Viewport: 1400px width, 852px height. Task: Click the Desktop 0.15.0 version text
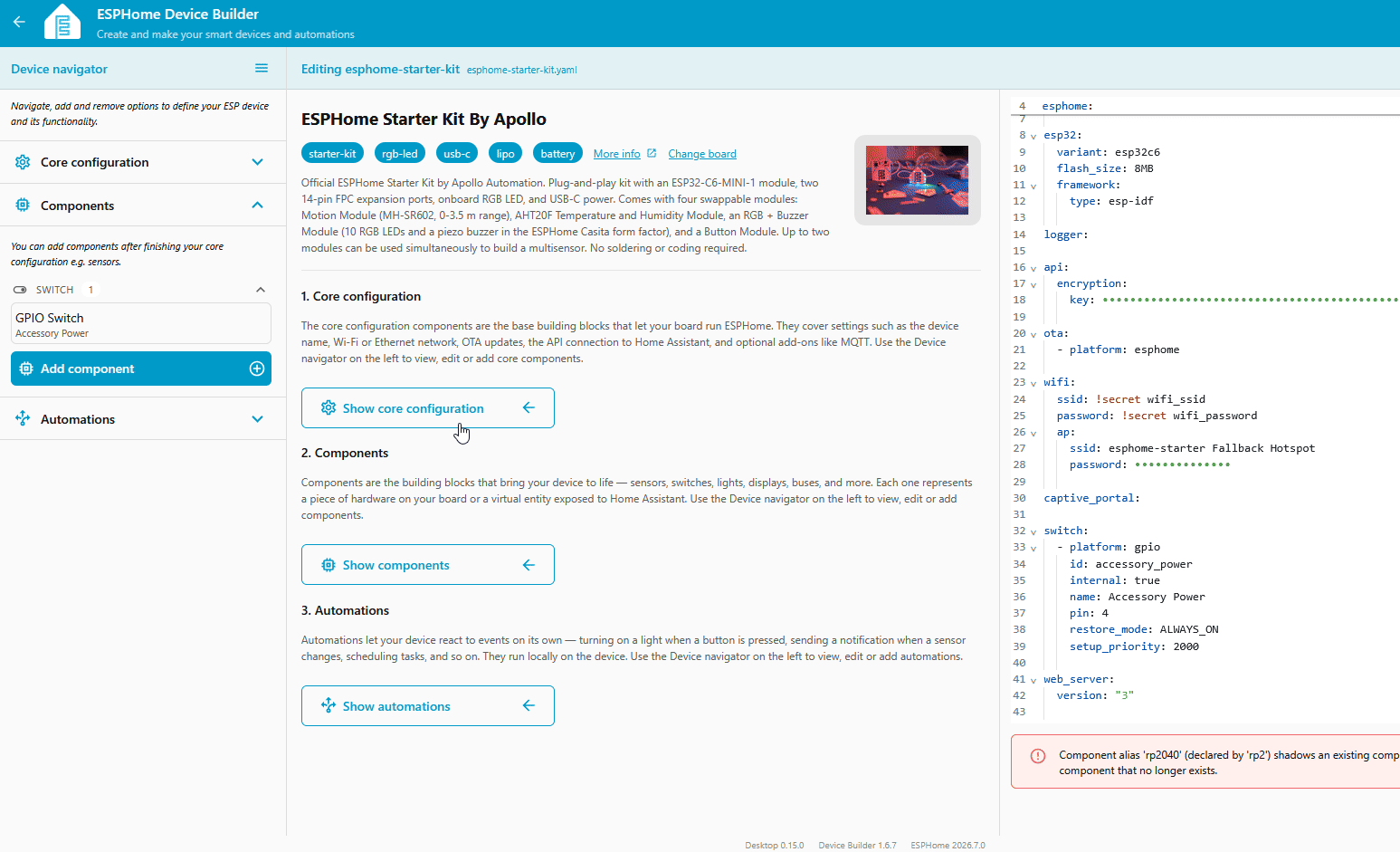click(x=775, y=845)
